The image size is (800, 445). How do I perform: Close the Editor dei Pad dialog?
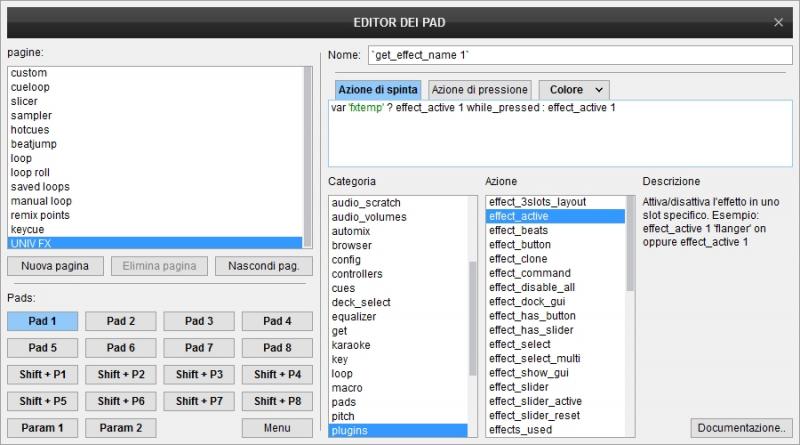click(778, 22)
